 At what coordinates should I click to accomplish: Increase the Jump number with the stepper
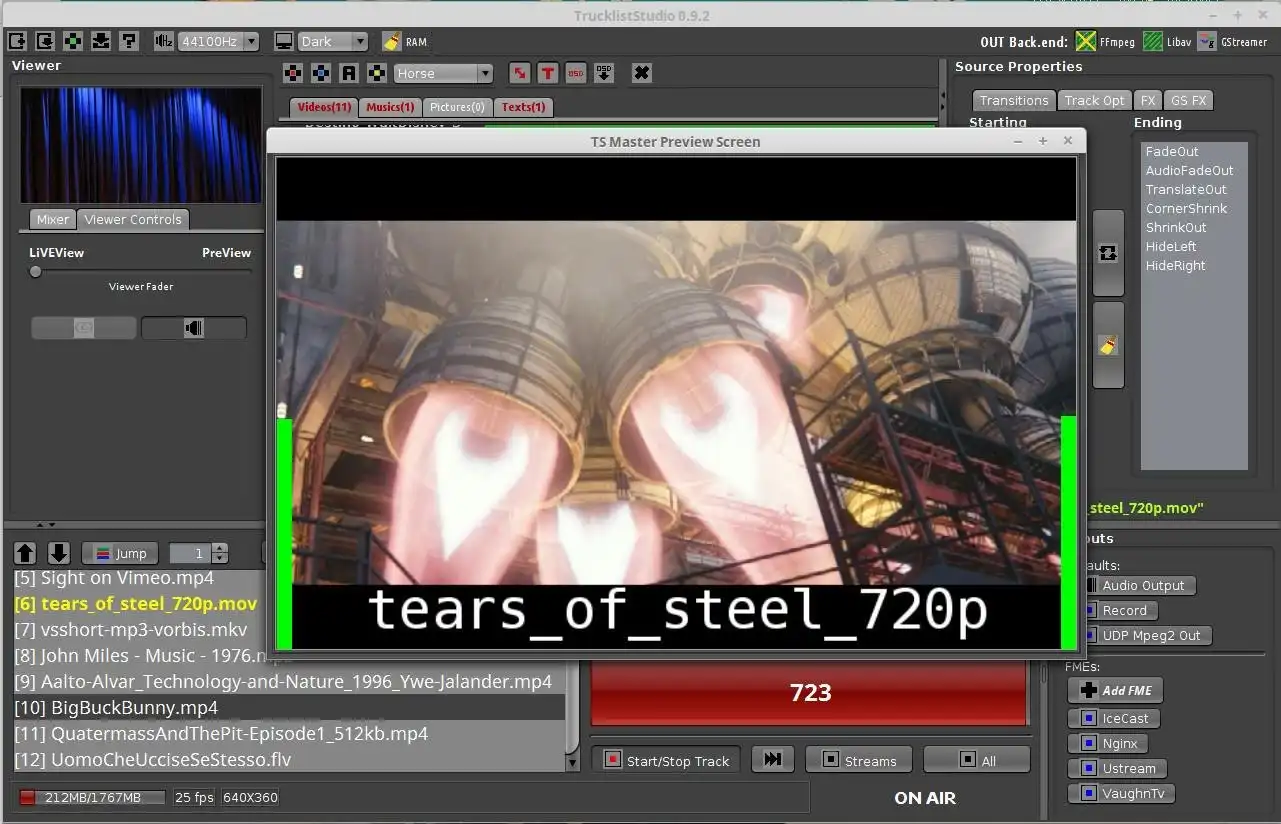(220, 548)
